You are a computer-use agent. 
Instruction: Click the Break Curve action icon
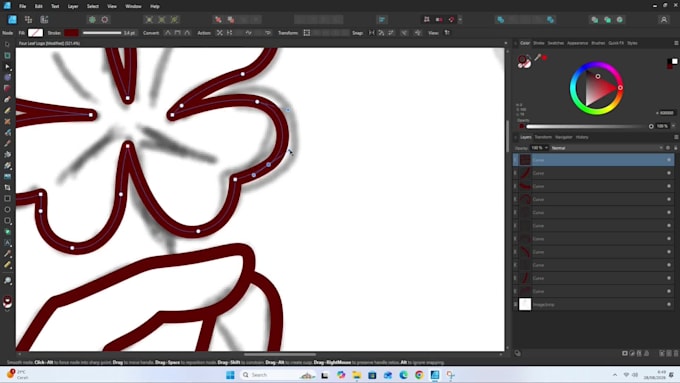[x=220, y=33]
